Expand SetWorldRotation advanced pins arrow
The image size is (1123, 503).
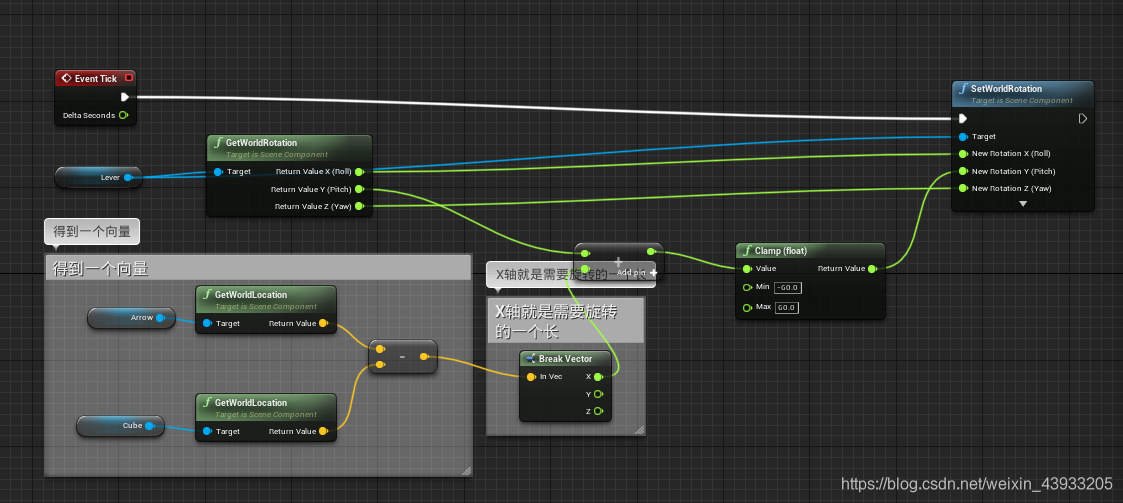coord(1023,203)
